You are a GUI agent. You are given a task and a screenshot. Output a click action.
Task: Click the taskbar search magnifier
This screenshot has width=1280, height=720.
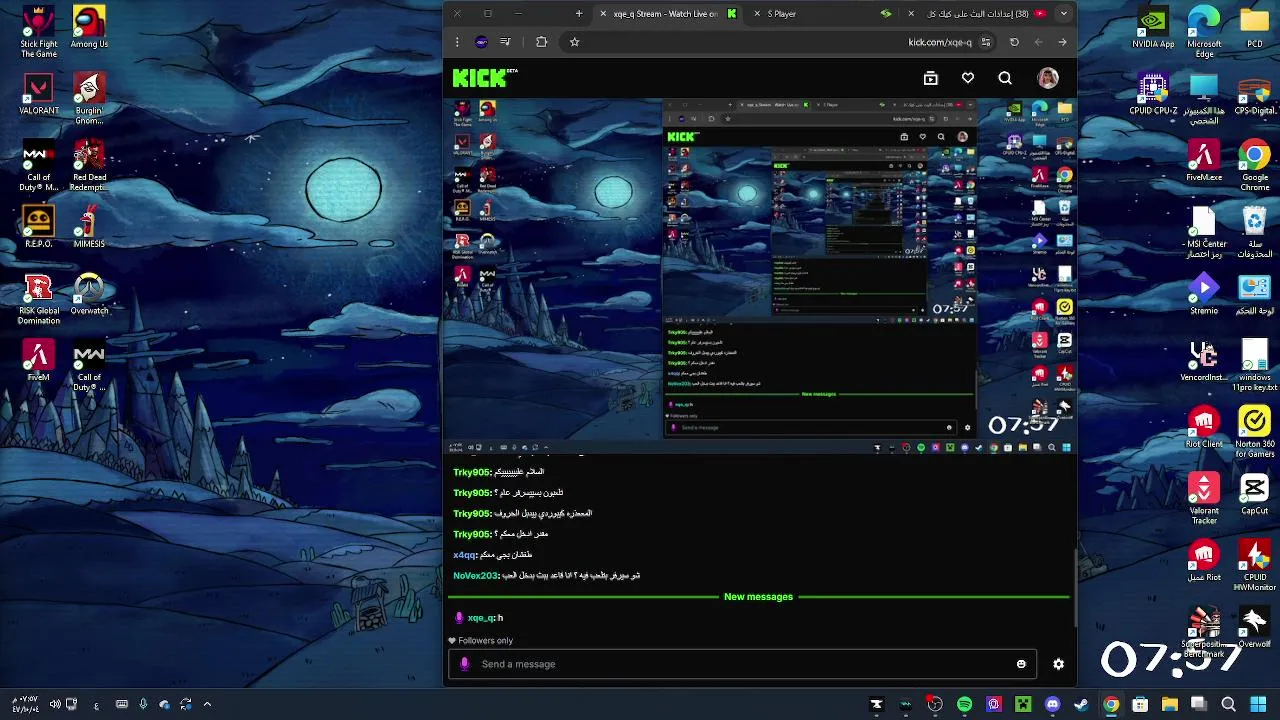point(1228,705)
